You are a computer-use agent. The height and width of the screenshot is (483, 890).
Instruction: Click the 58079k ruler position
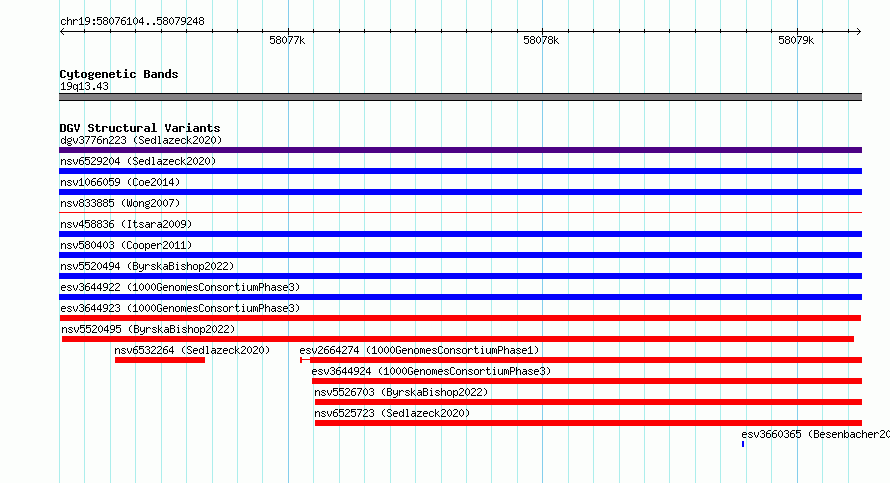pos(796,40)
